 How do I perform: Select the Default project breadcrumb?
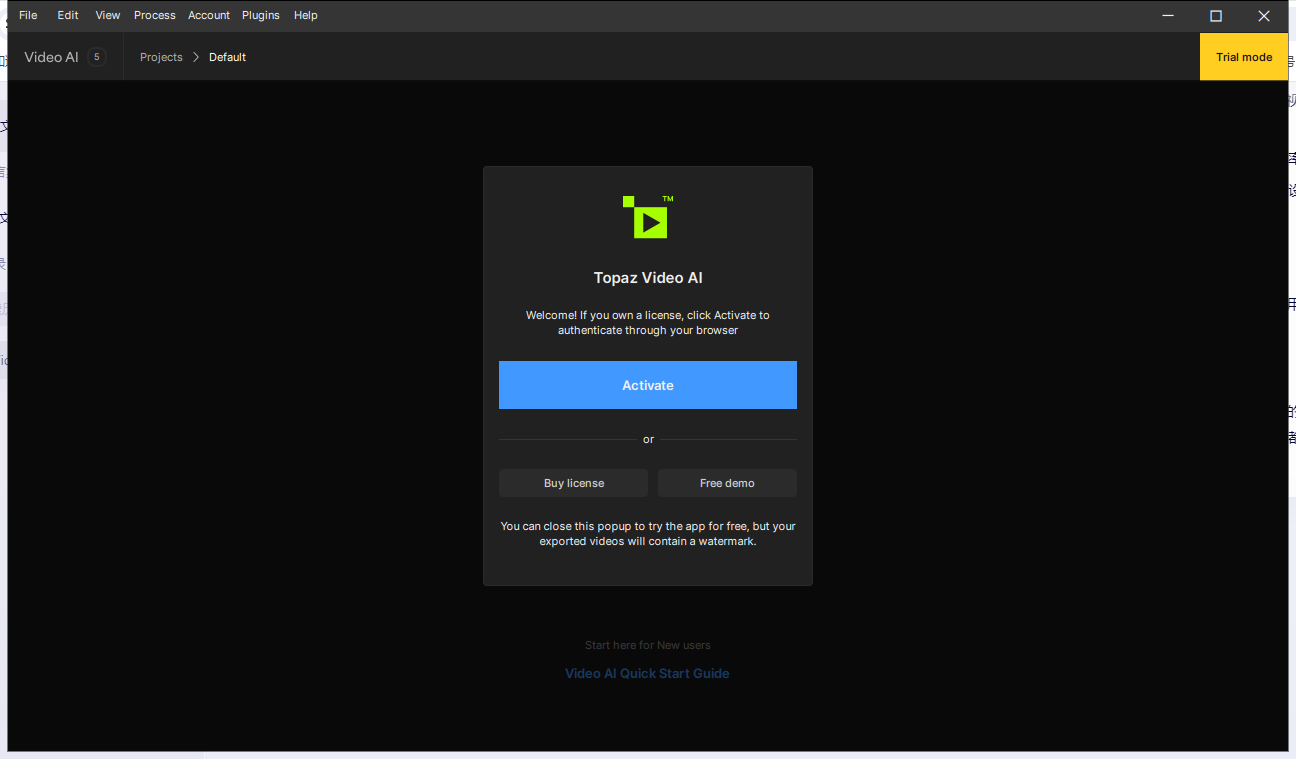pyautogui.click(x=227, y=57)
